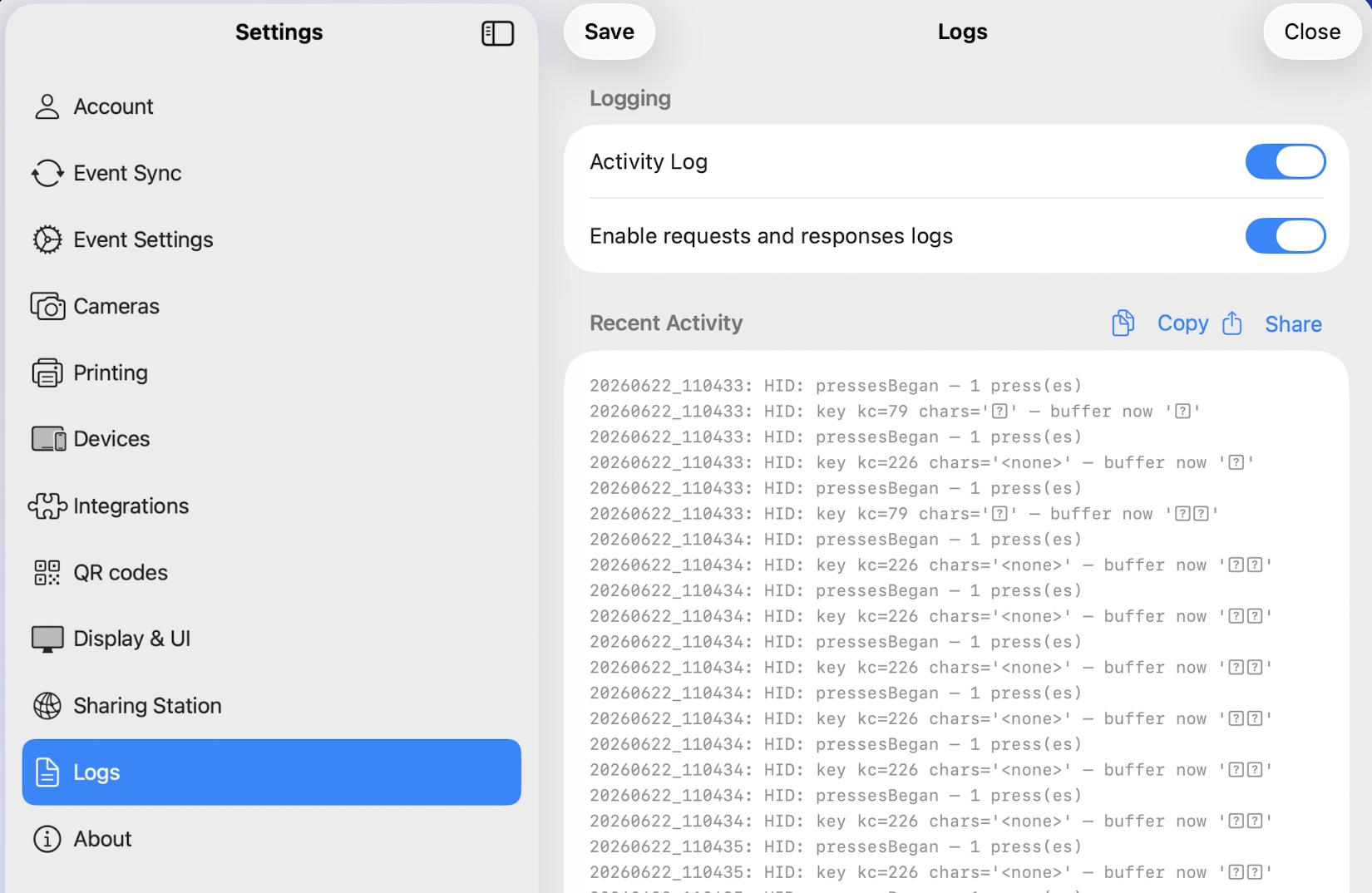Click the Logs document icon
The image size is (1372, 893).
47,772
